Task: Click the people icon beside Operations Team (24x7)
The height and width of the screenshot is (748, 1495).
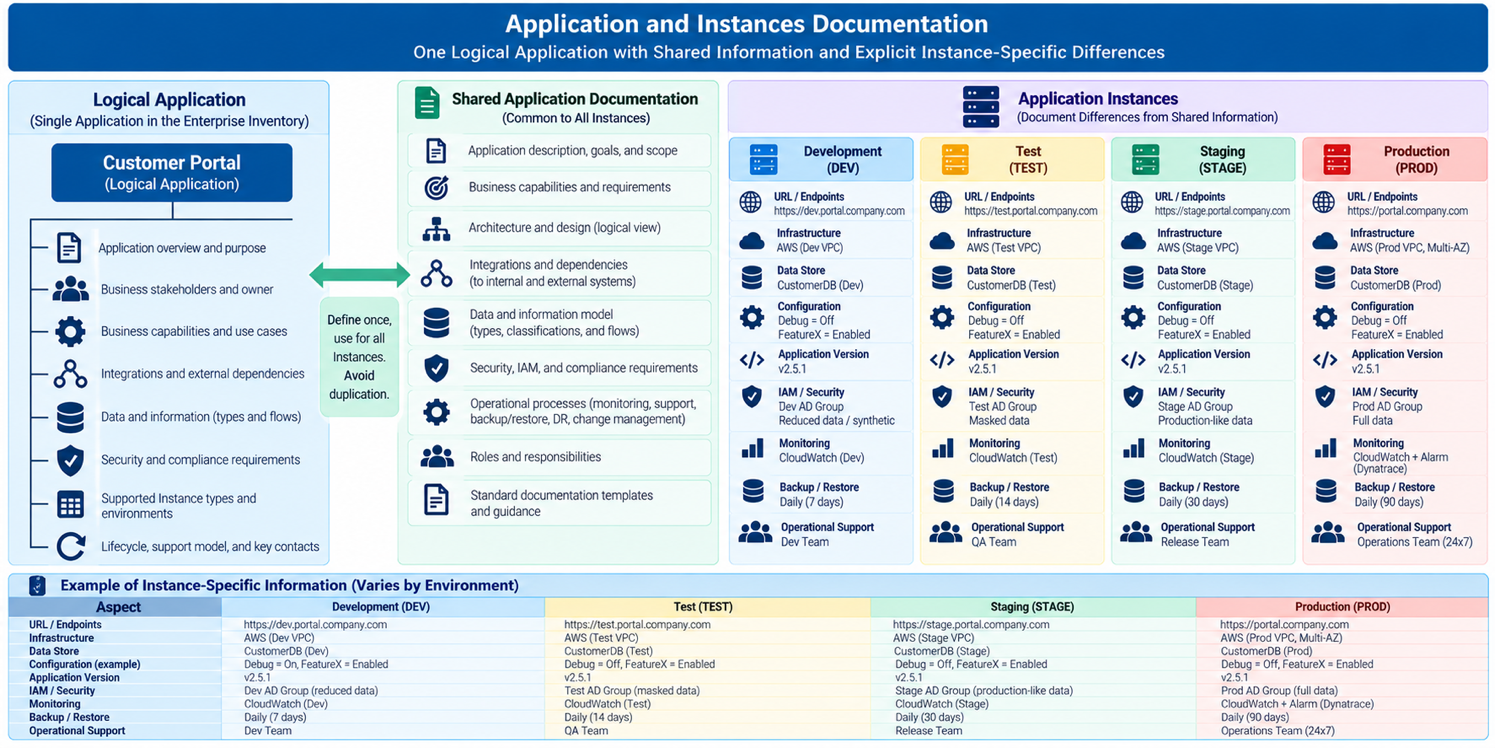Action: pyautogui.click(x=1328, y=533)
